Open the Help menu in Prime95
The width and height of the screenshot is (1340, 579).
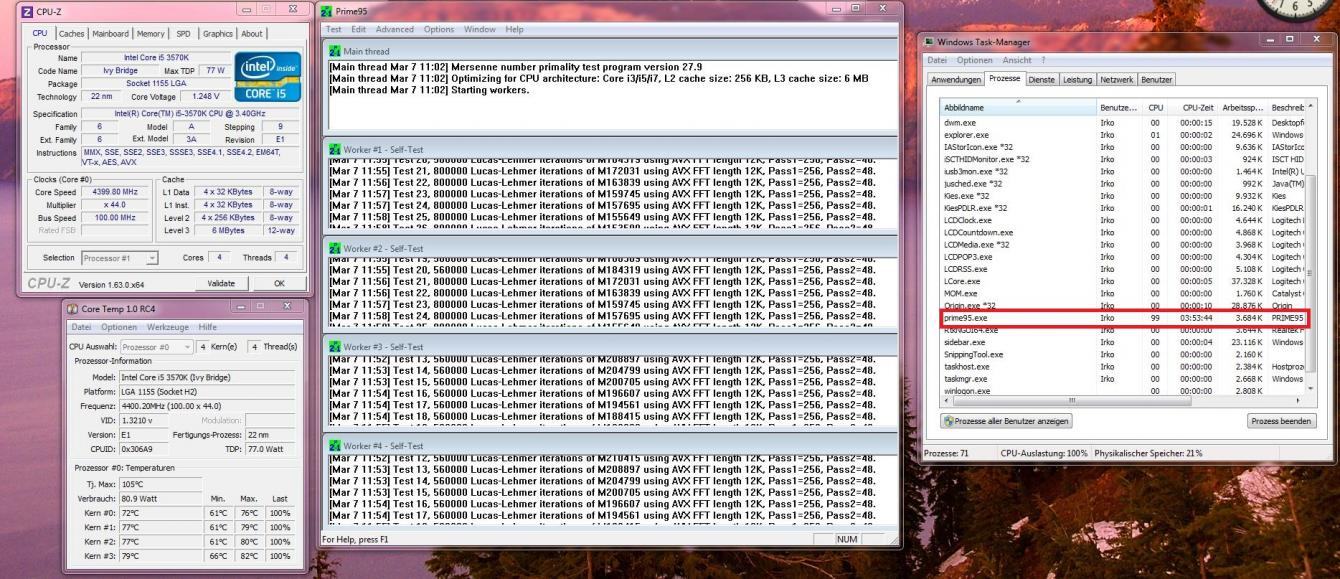point(514,29)
